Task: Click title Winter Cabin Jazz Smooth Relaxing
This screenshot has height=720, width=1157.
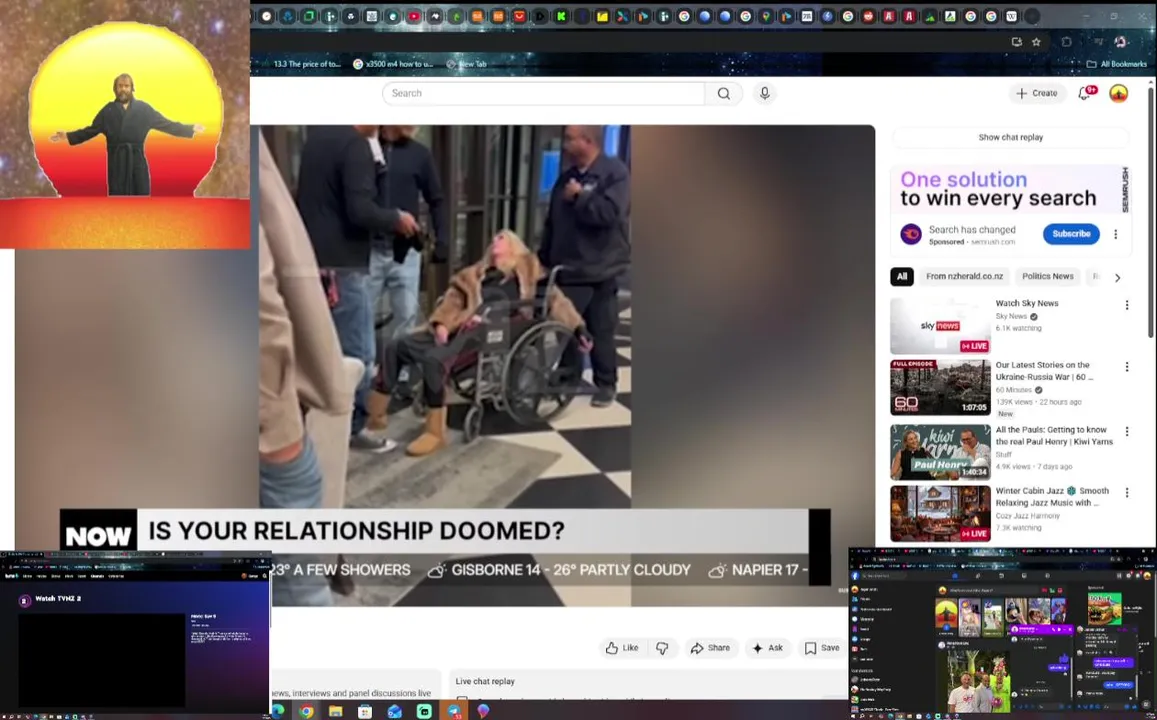Action: [x=1051, y=496]
